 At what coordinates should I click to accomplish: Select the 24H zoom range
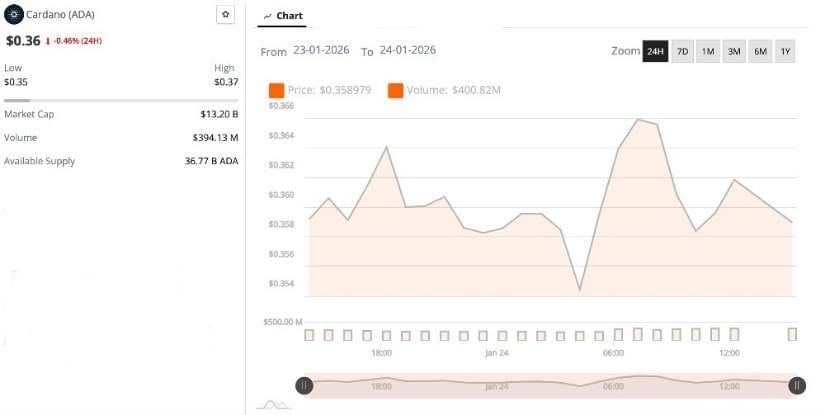(x=655, y=51)
